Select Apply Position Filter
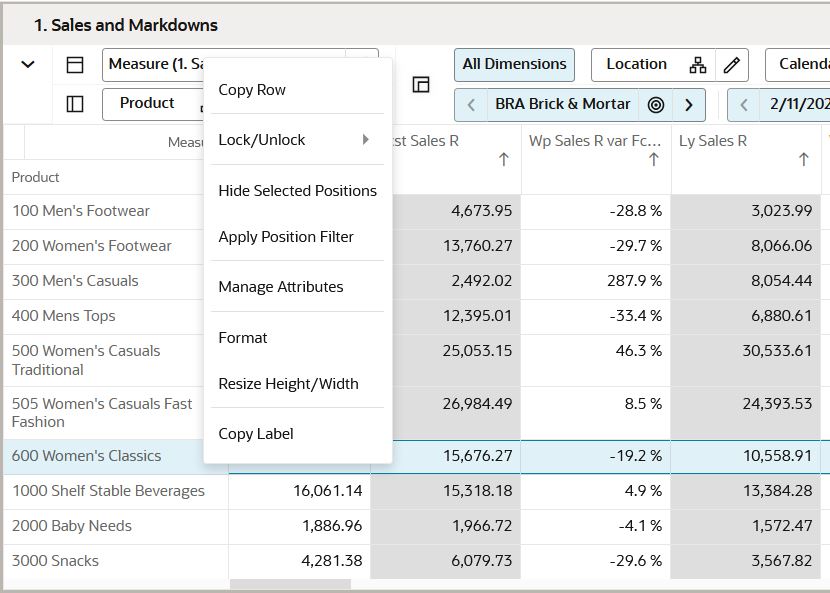Screen dimensions: 830x593 (286, 237)
